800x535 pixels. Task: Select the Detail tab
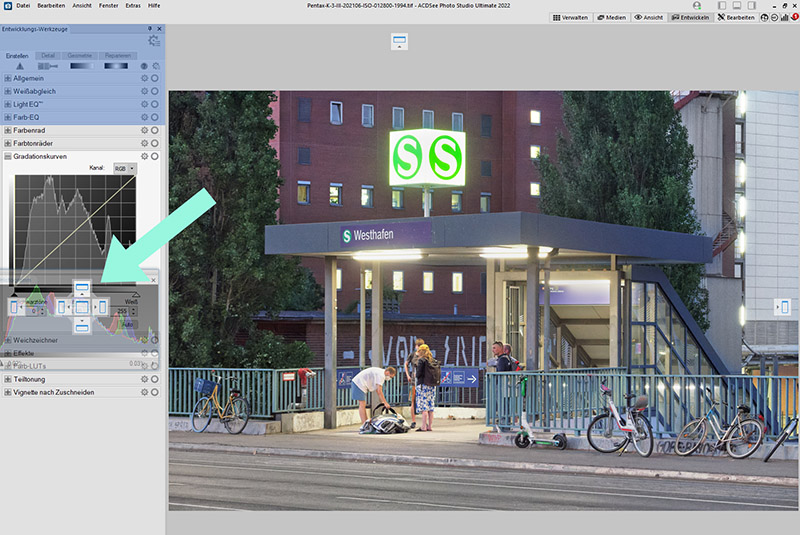pyautogui.click(x=48, y=56)
